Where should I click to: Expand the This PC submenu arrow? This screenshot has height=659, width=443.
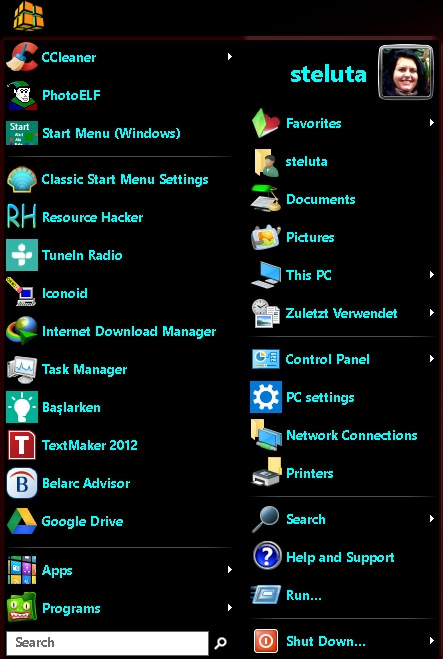point(431,274)
